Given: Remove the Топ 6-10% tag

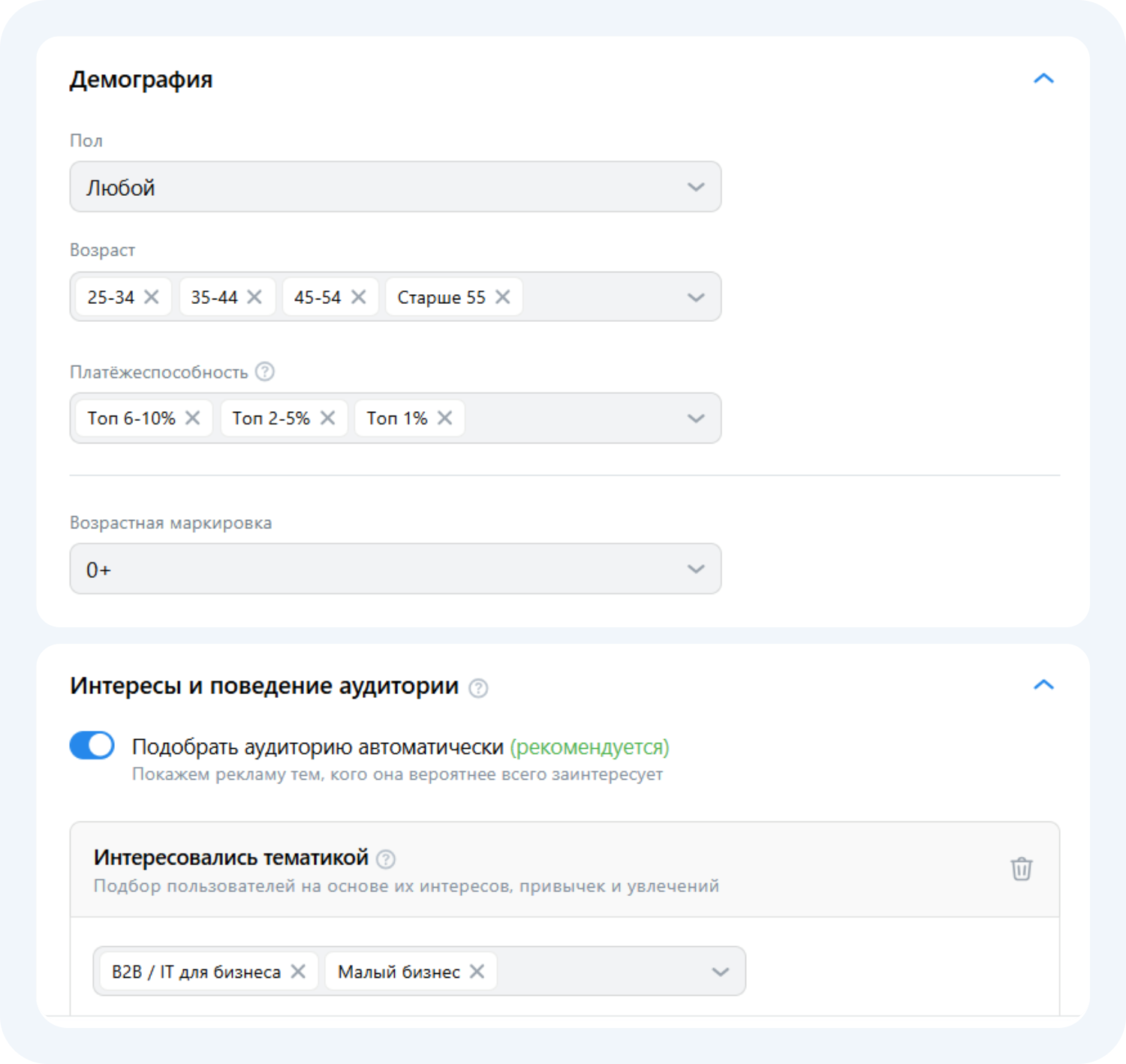Looking at the screenshot, I should 193,418.
